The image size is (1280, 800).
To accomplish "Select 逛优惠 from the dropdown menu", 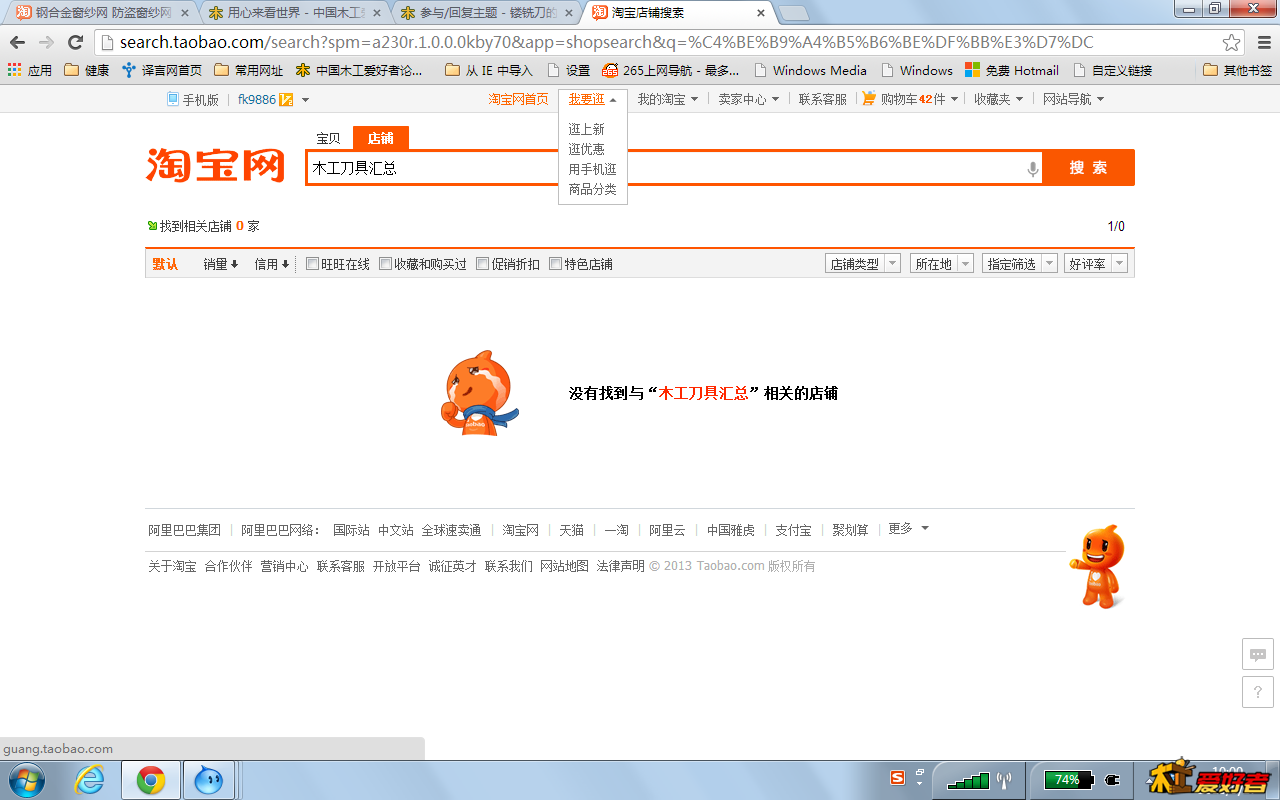I will click(x=587, y=149).
